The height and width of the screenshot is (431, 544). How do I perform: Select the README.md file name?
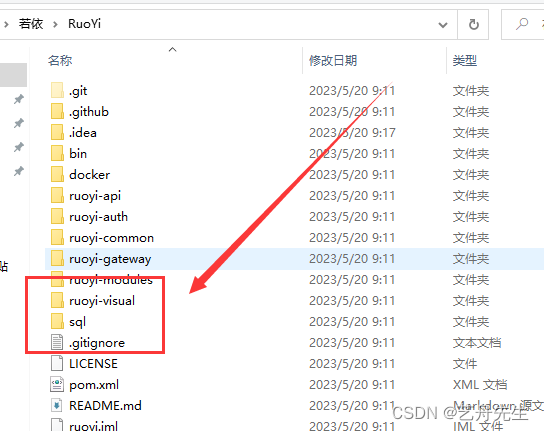105,406
